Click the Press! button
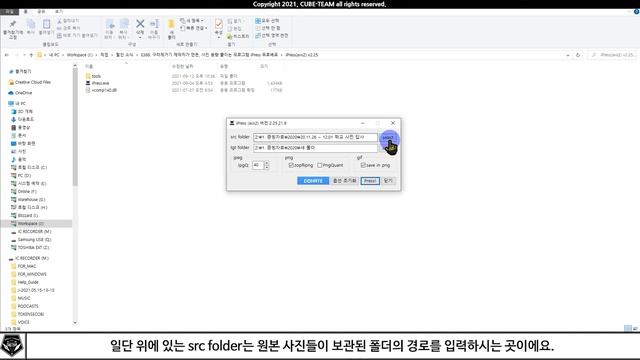This screenshot has width=640, height=360. [370, 180]
